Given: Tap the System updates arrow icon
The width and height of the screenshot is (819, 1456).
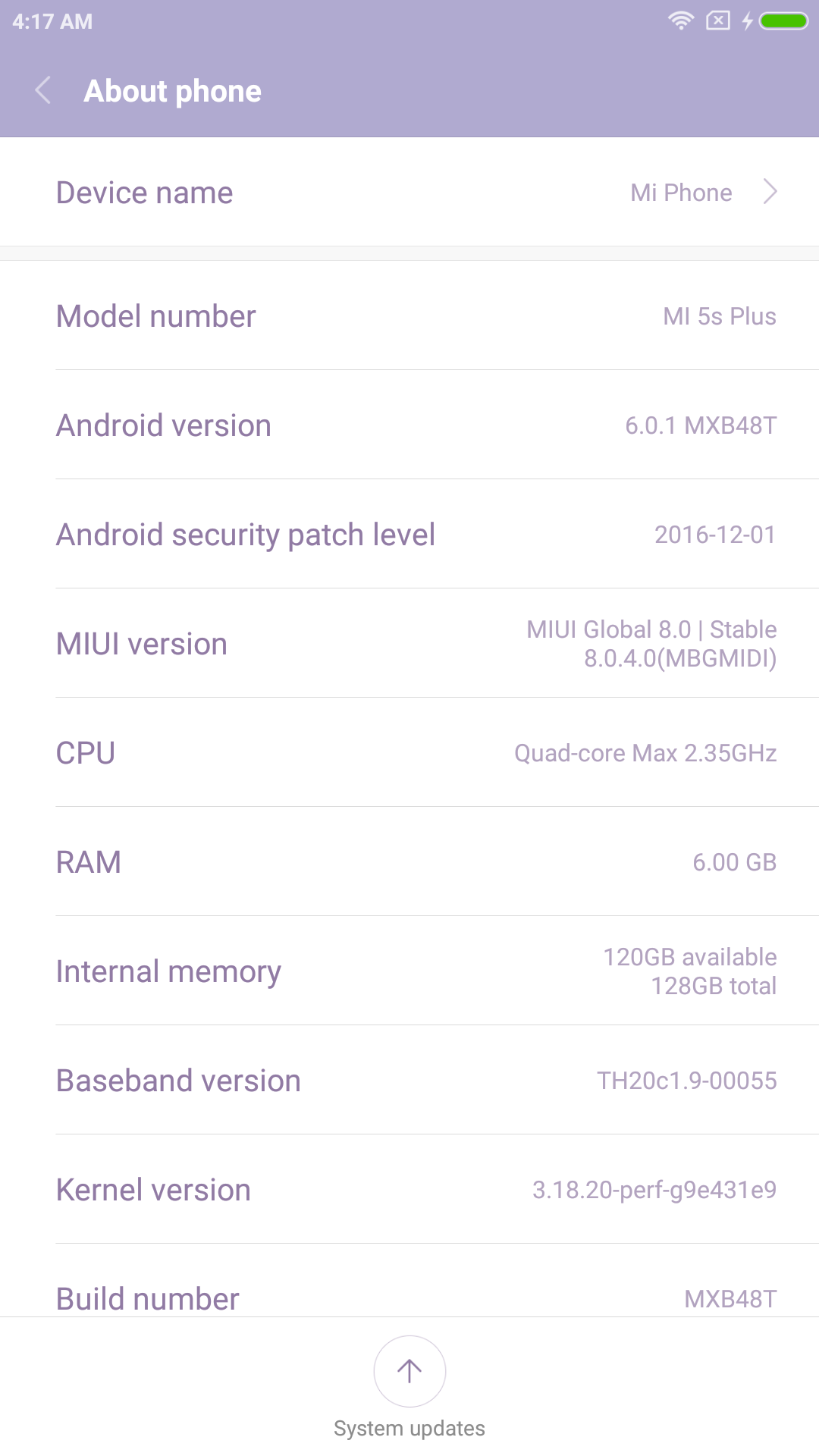Looking at the screenshot, I should click(x=409, y=1370).
